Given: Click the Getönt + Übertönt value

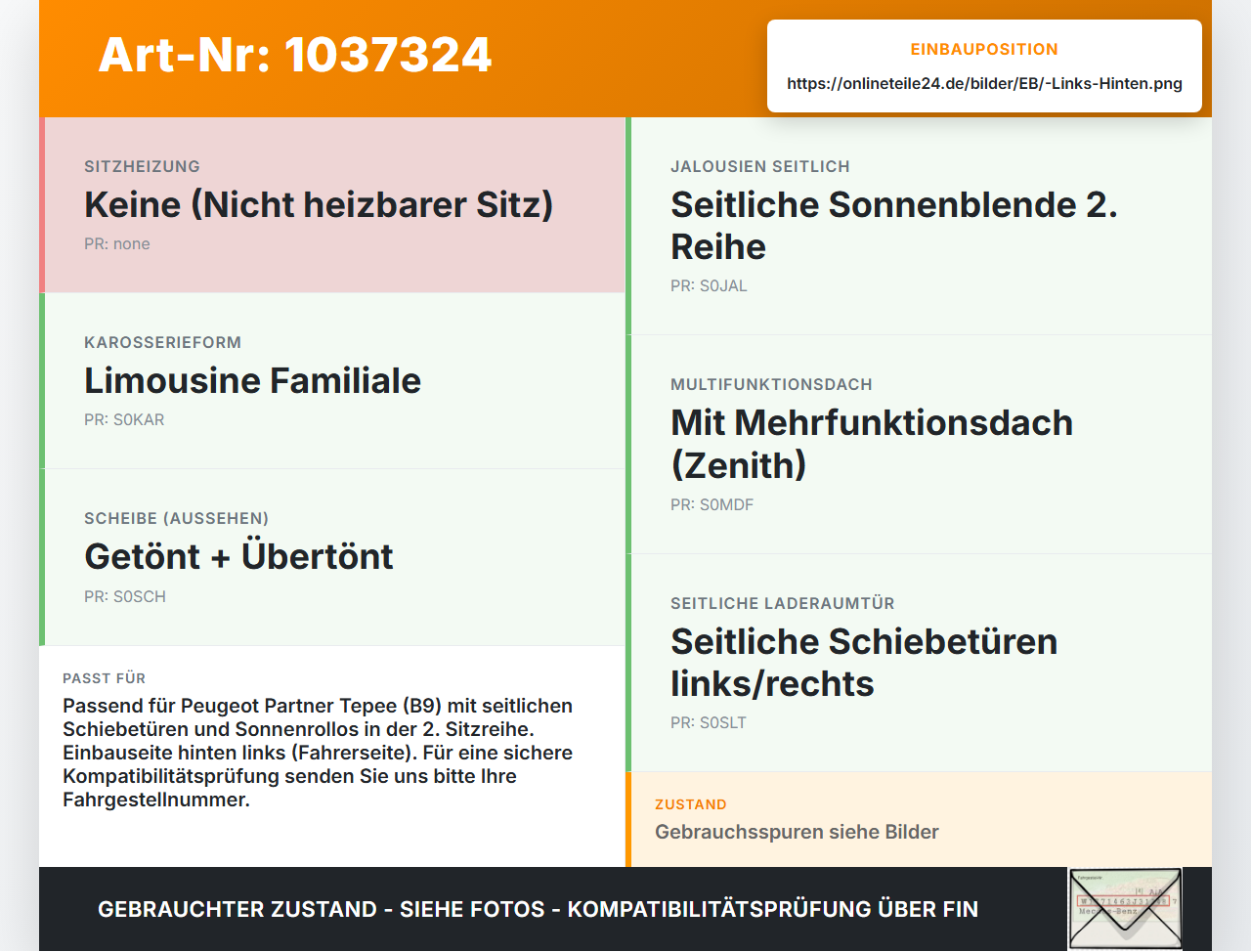Looking at the screenshot, I should pyautogui.click(x=238, y=557).
